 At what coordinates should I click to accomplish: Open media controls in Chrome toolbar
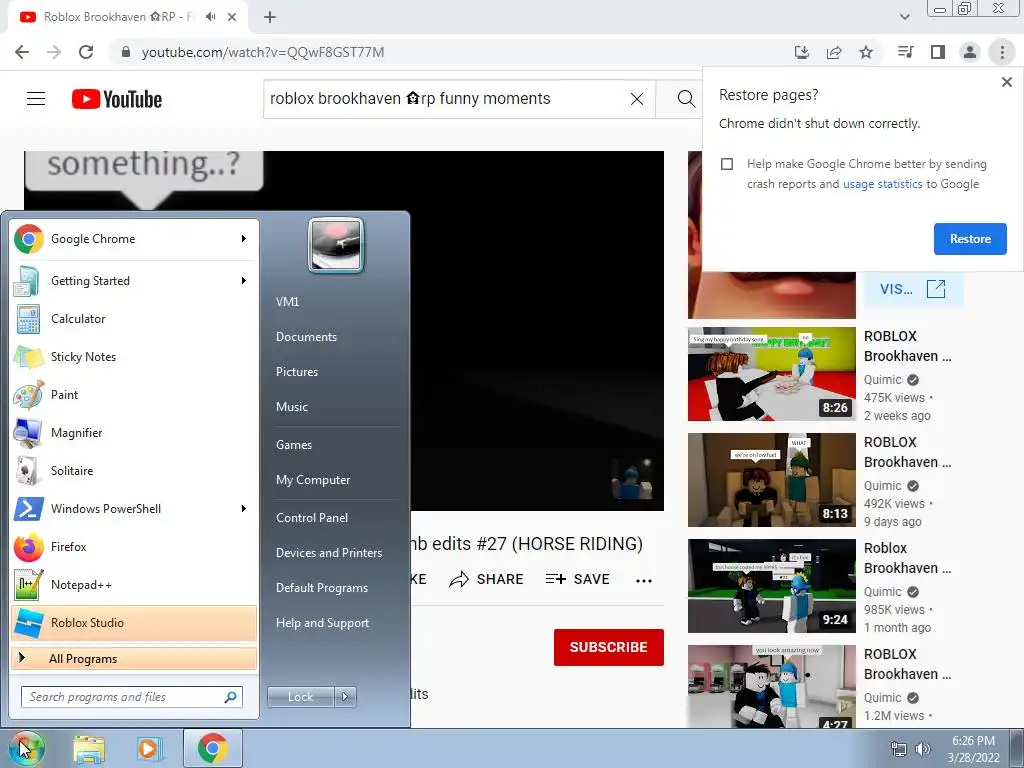tap(906, 52)
